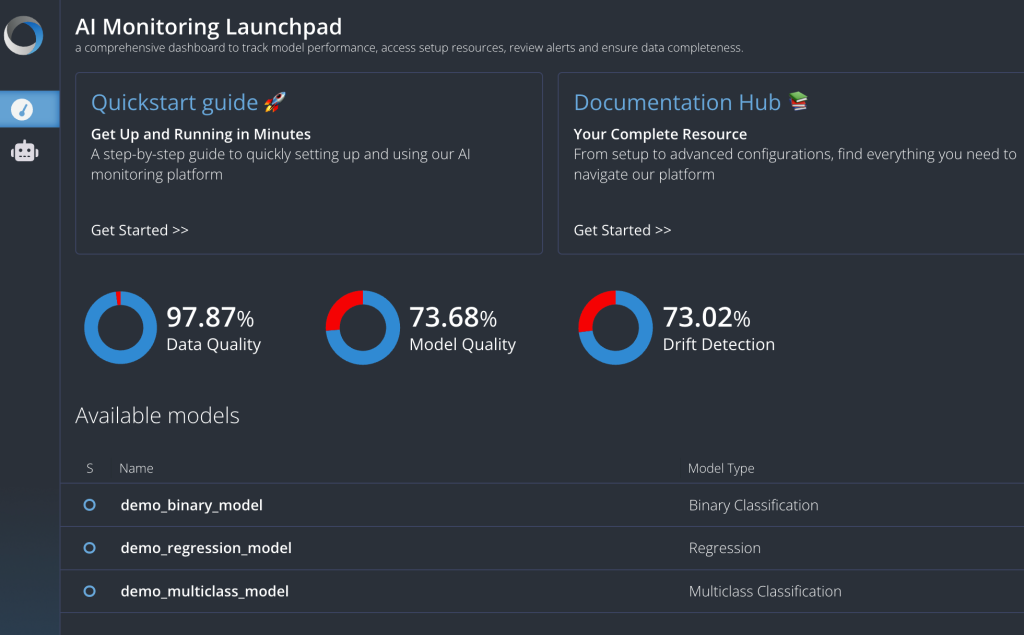Click the Model Type column header
This screenshot has height=635, width=1024.
pyautogui.click(x=721, y=468)
